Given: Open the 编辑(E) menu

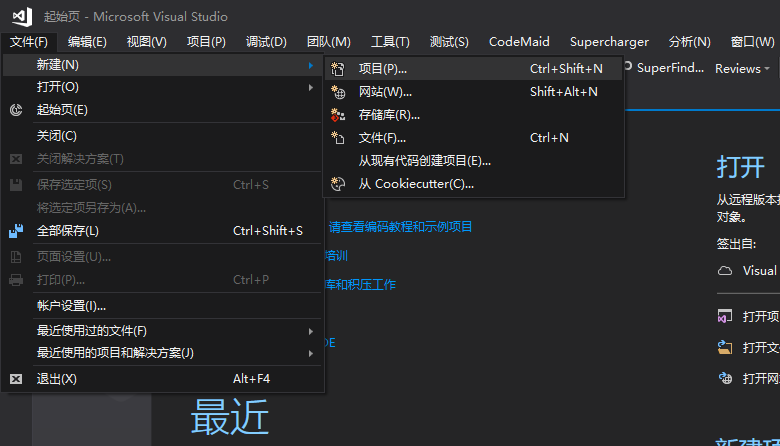Looking at the screenshot, I should pyautogui.click(x=87, y=42).
